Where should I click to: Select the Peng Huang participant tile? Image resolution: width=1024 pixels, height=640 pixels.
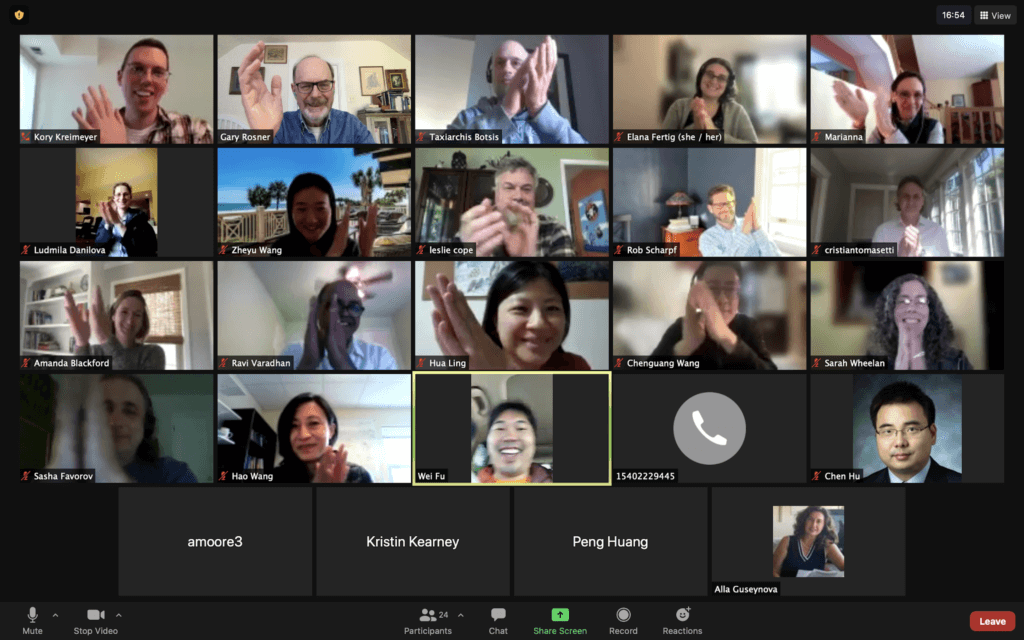[610, 541]
